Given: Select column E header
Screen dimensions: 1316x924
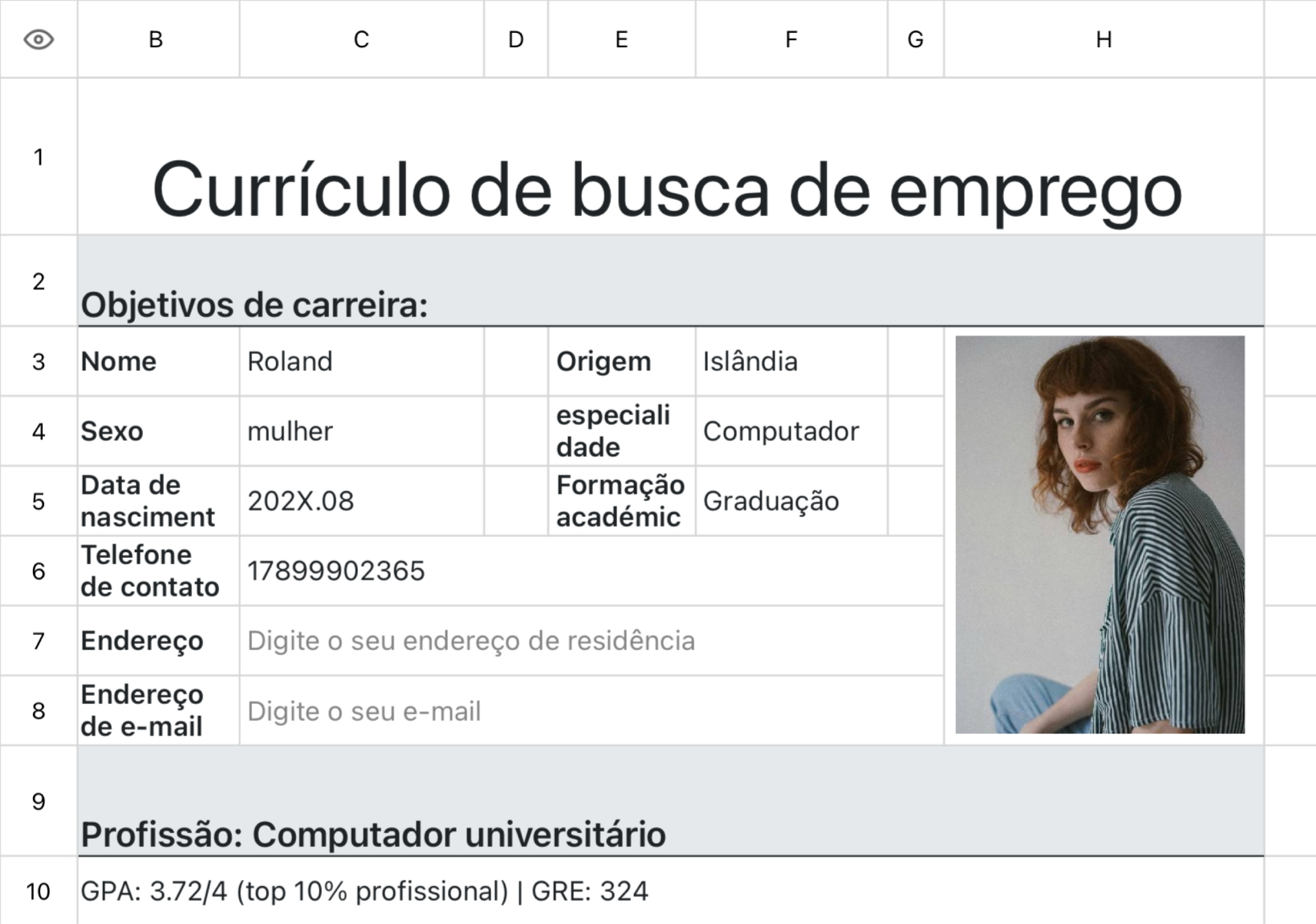Looking at the screenshot, I should point(622,39).
